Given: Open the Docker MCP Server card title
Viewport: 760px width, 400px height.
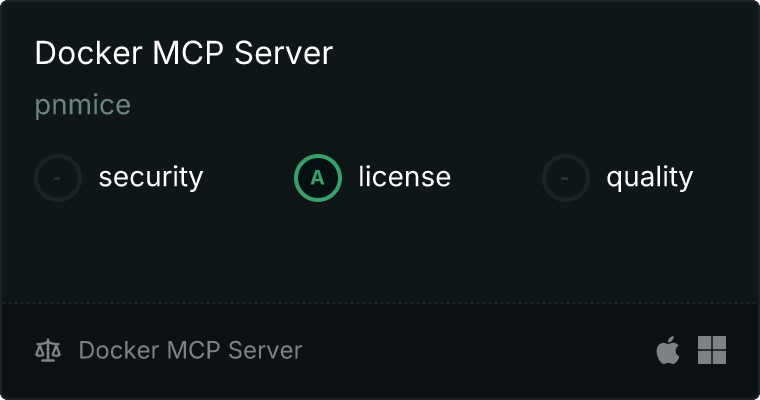Looking at the screenshot, I should click(x=184, y=53).
